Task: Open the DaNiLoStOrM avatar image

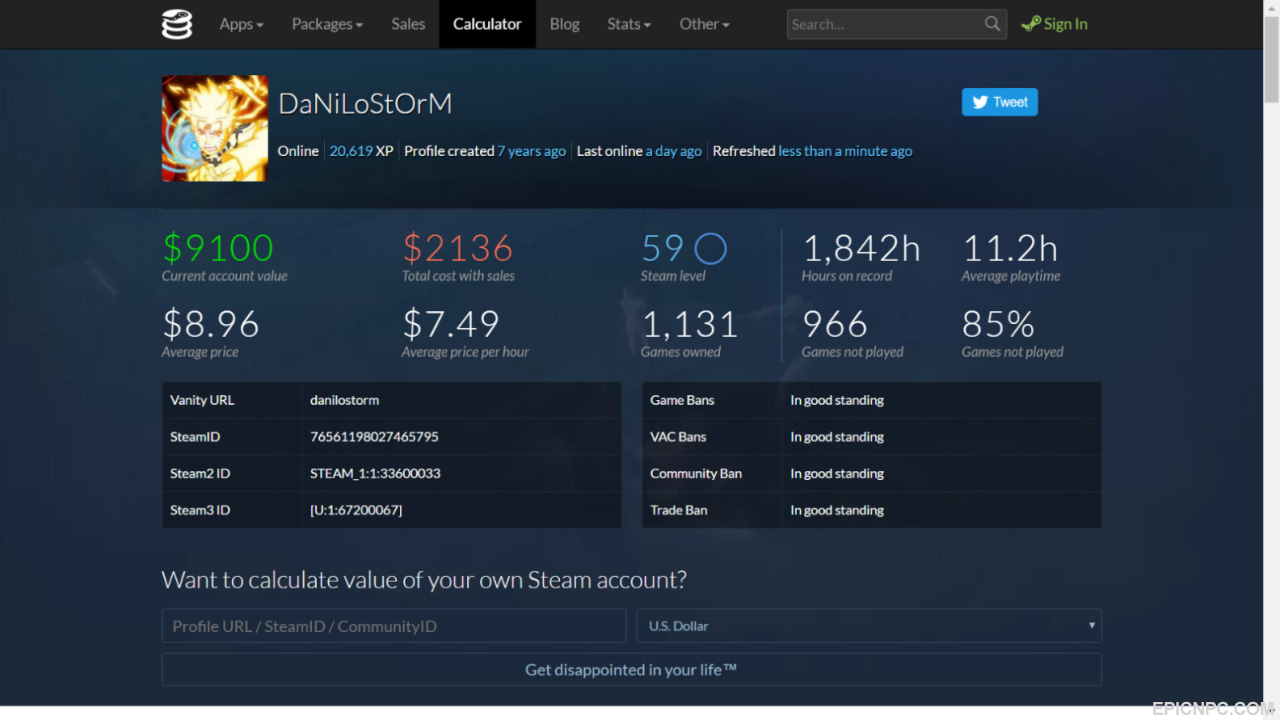Action: pos(215,128)
